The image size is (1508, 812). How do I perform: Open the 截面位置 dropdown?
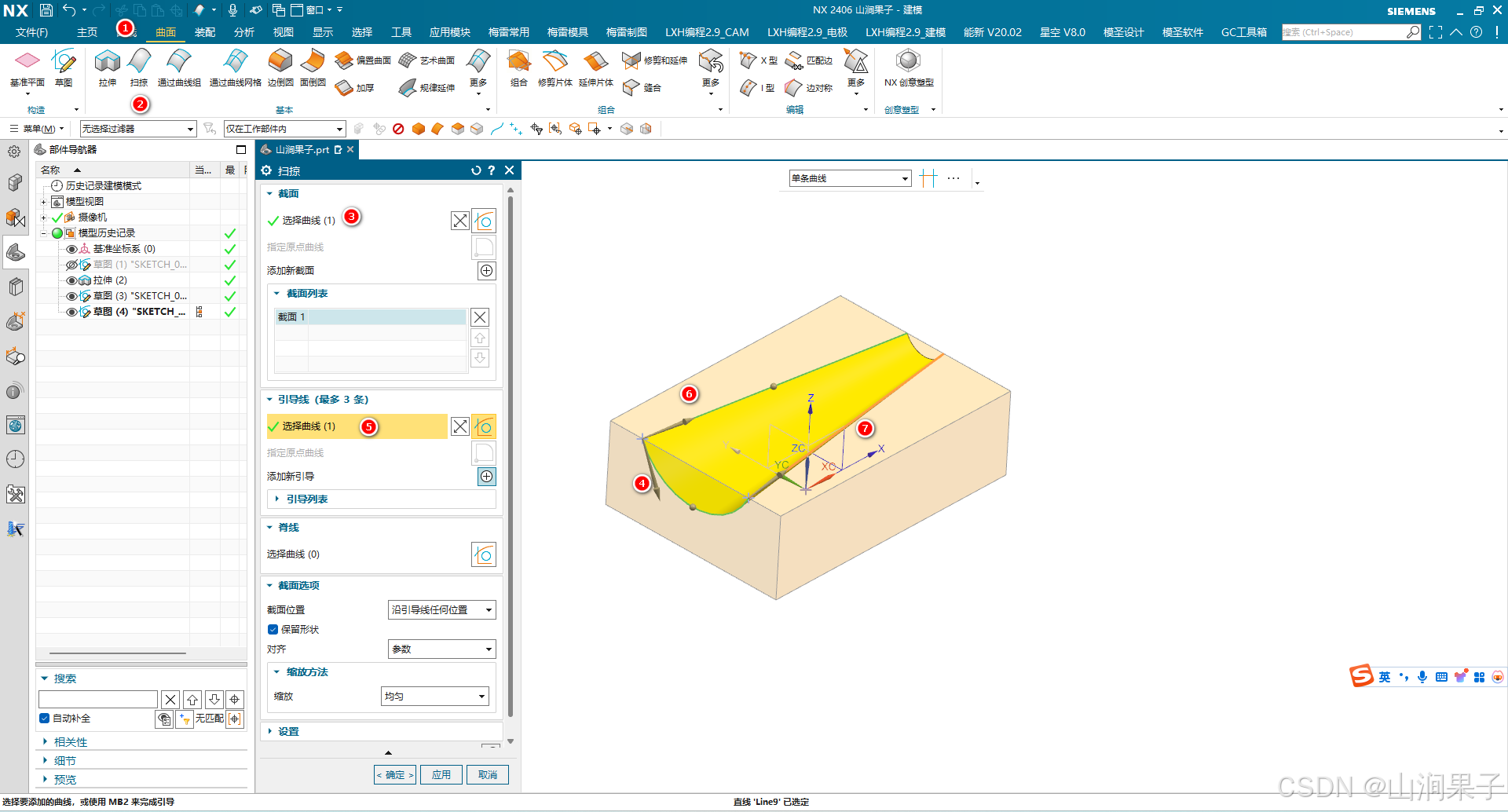tap(441, 610)
